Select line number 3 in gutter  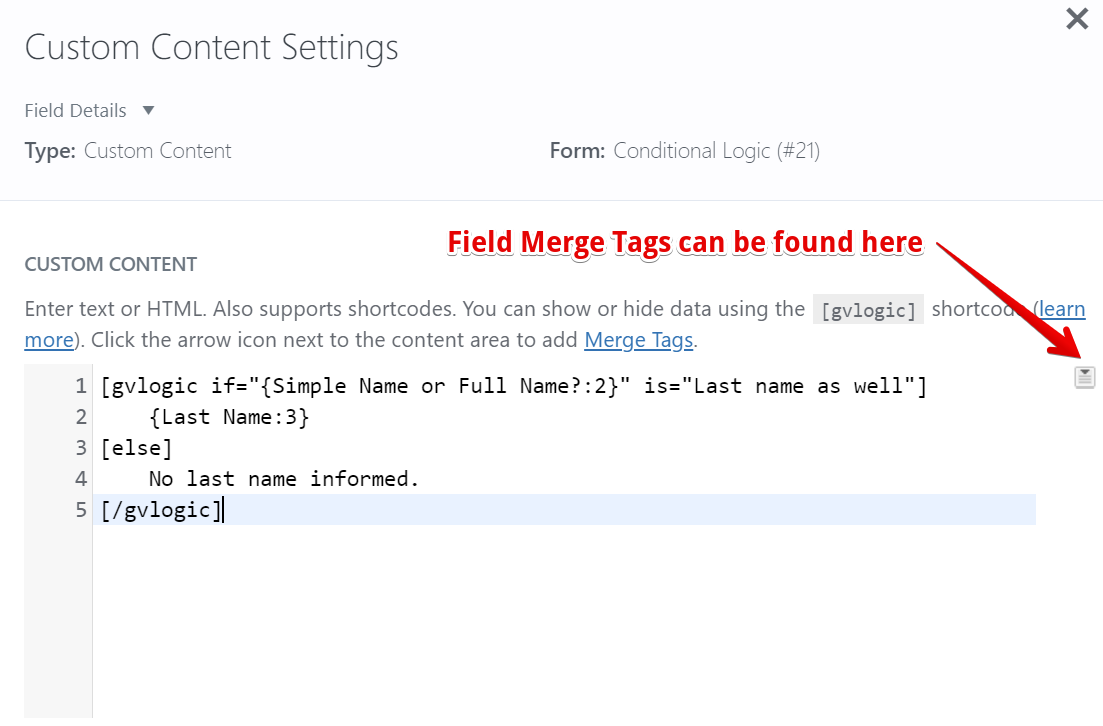[x=80, y=448]
